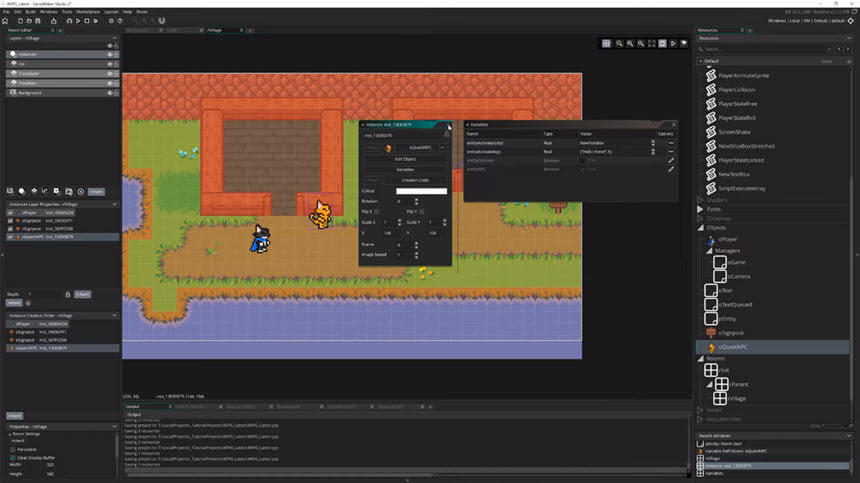
Task: Save the project with disk icon
Action: point(38,21)
